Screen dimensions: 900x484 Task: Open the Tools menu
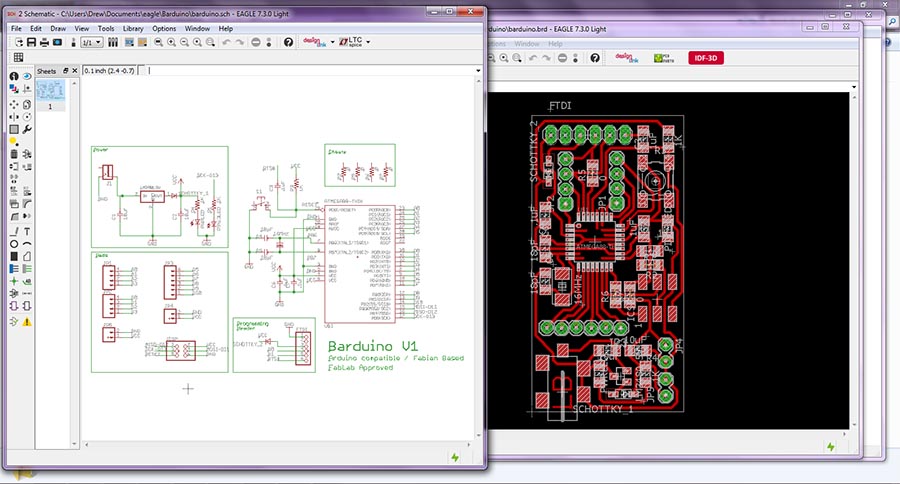coord(106,28)
